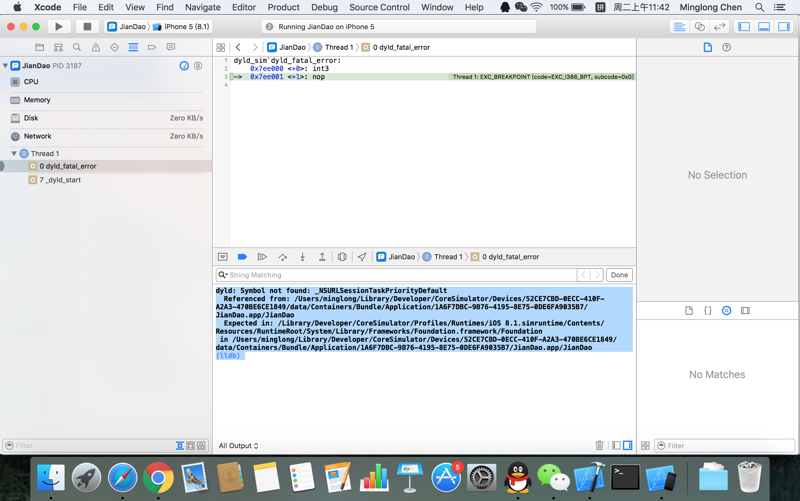Screen dimensions: 800x501
Task: Select the 0 dyld_fatal_error stack frame
Action: [x=106, y=166]
